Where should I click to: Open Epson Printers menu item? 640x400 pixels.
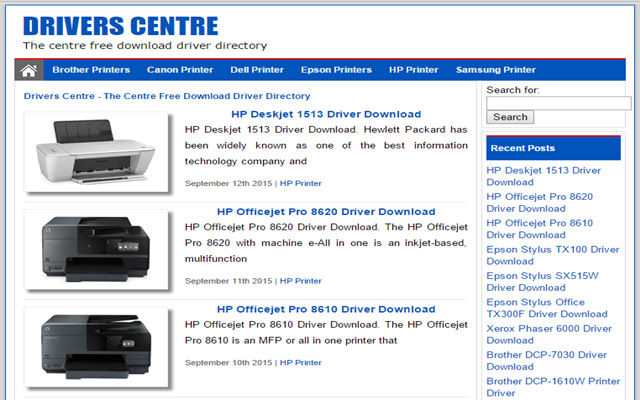336,70
